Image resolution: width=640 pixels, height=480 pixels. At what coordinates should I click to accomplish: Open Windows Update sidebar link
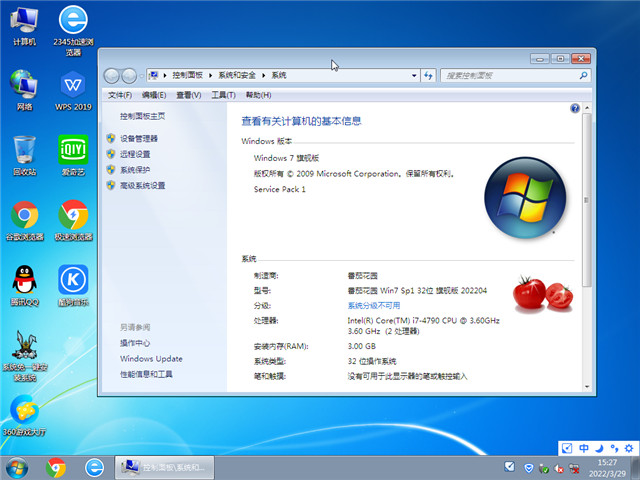[151, 359]
